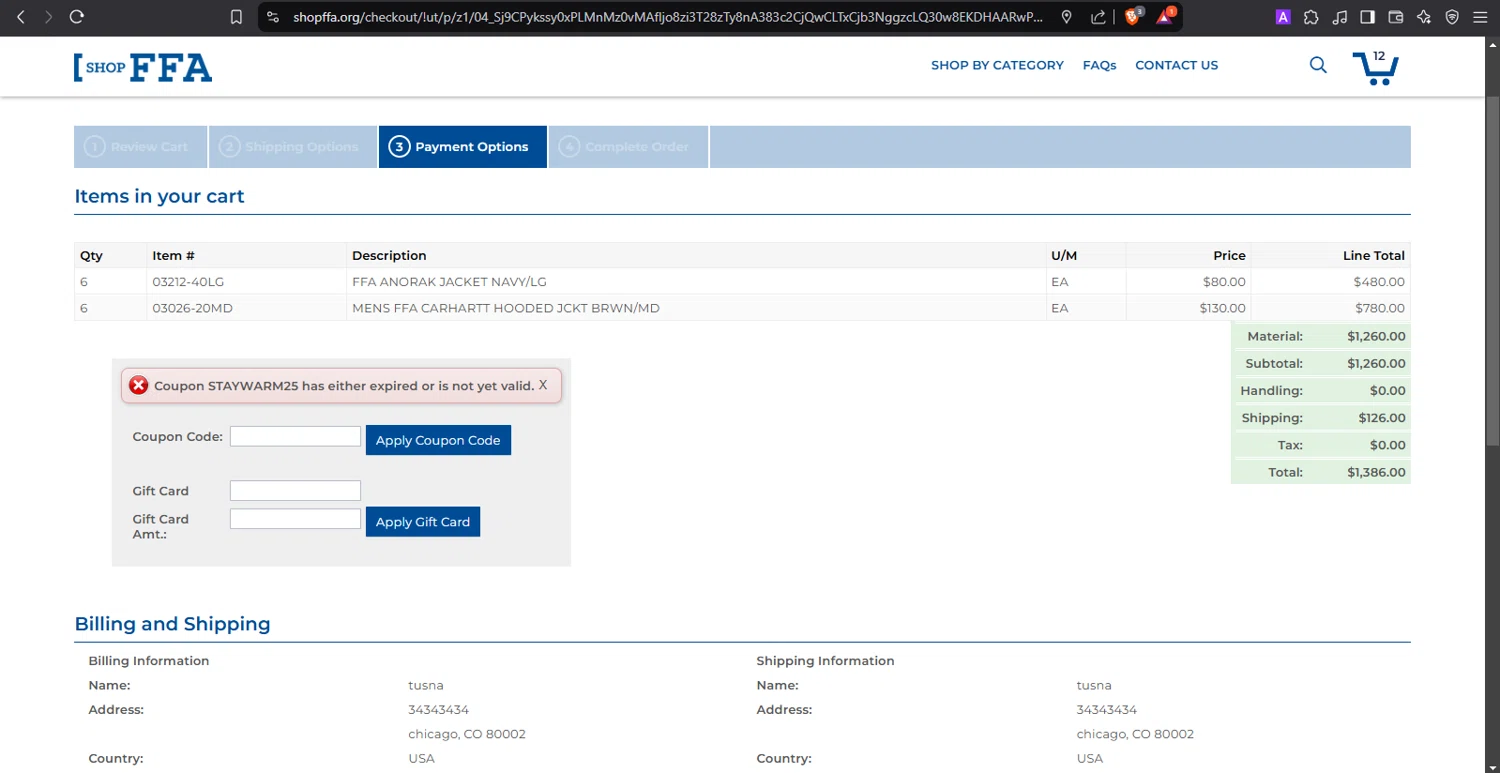The height and width of the screenshot is (773, 1500).
Task: Click Apply Coupon Code button
Action: (438, 440)
